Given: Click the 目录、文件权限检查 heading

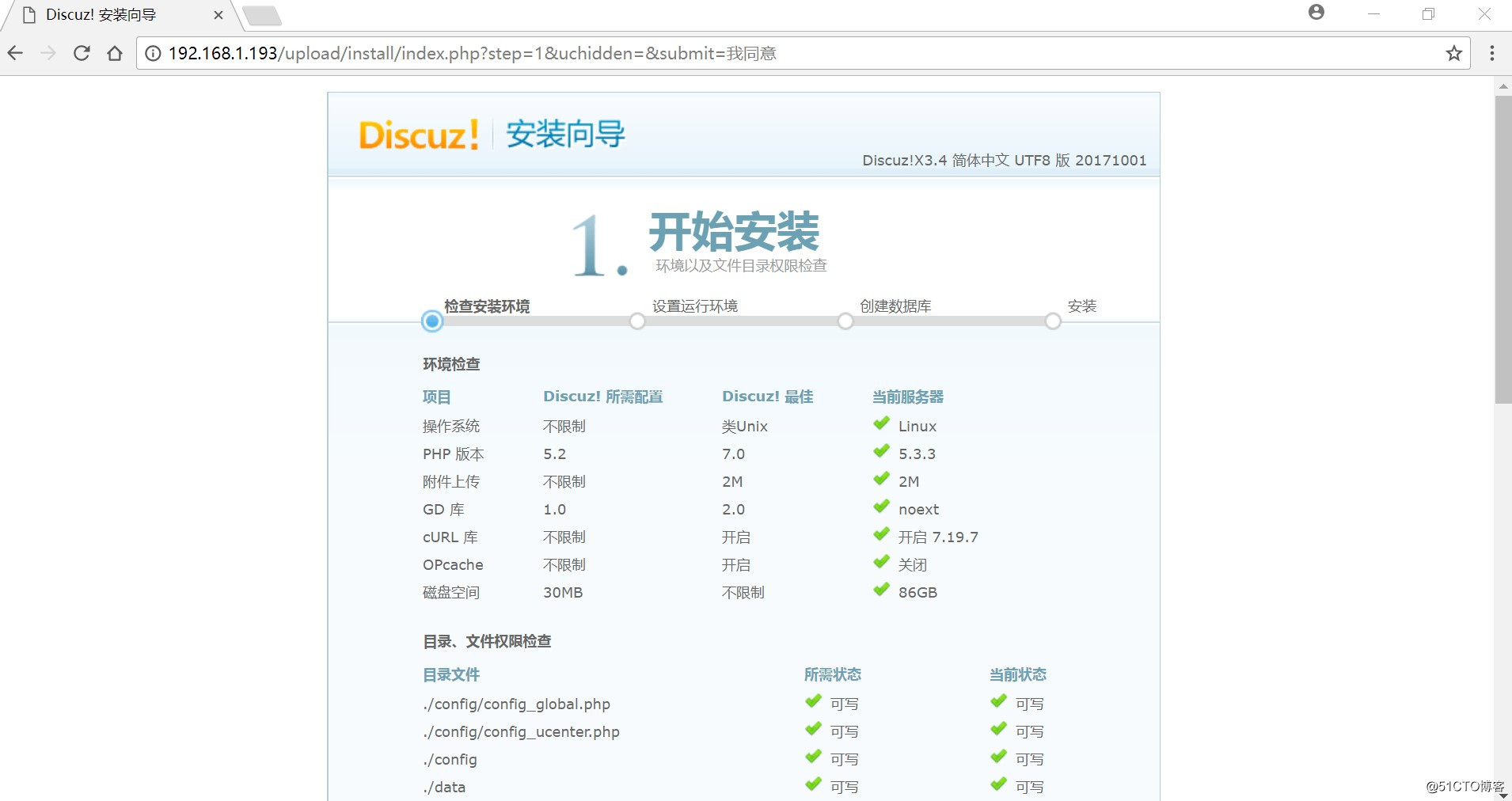Looking at the screenshot, I should point(487,641).
